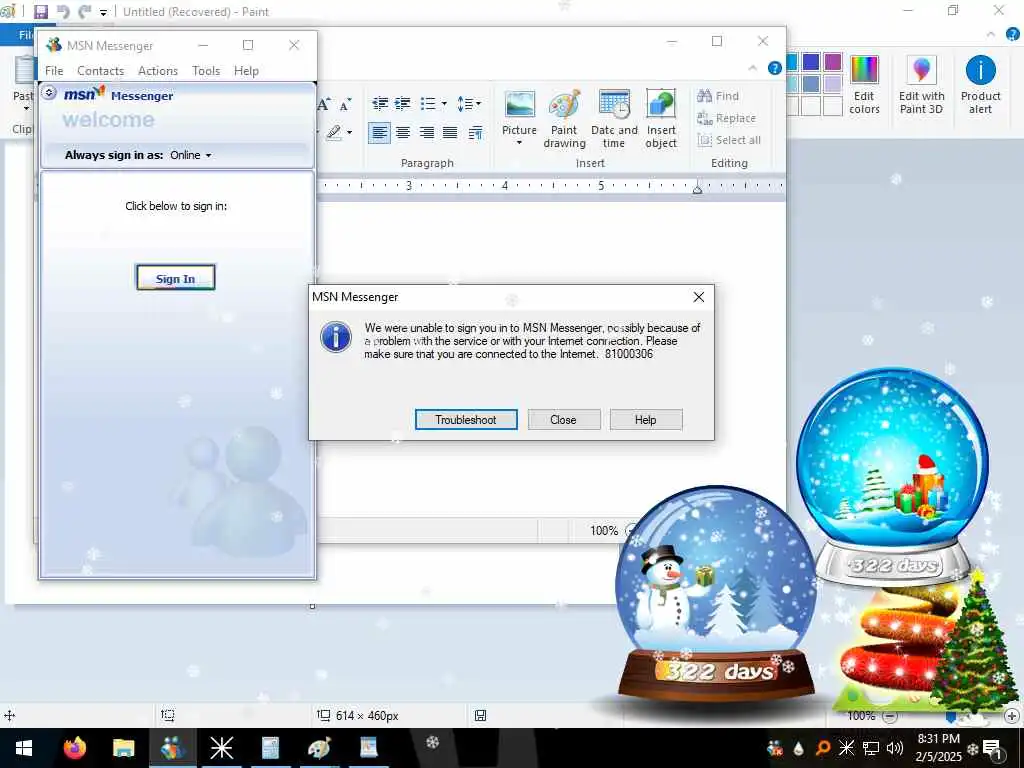
Task: Toggle Justify alignment in WordPad
Action: pyautogui.click(x=450, y=133)
